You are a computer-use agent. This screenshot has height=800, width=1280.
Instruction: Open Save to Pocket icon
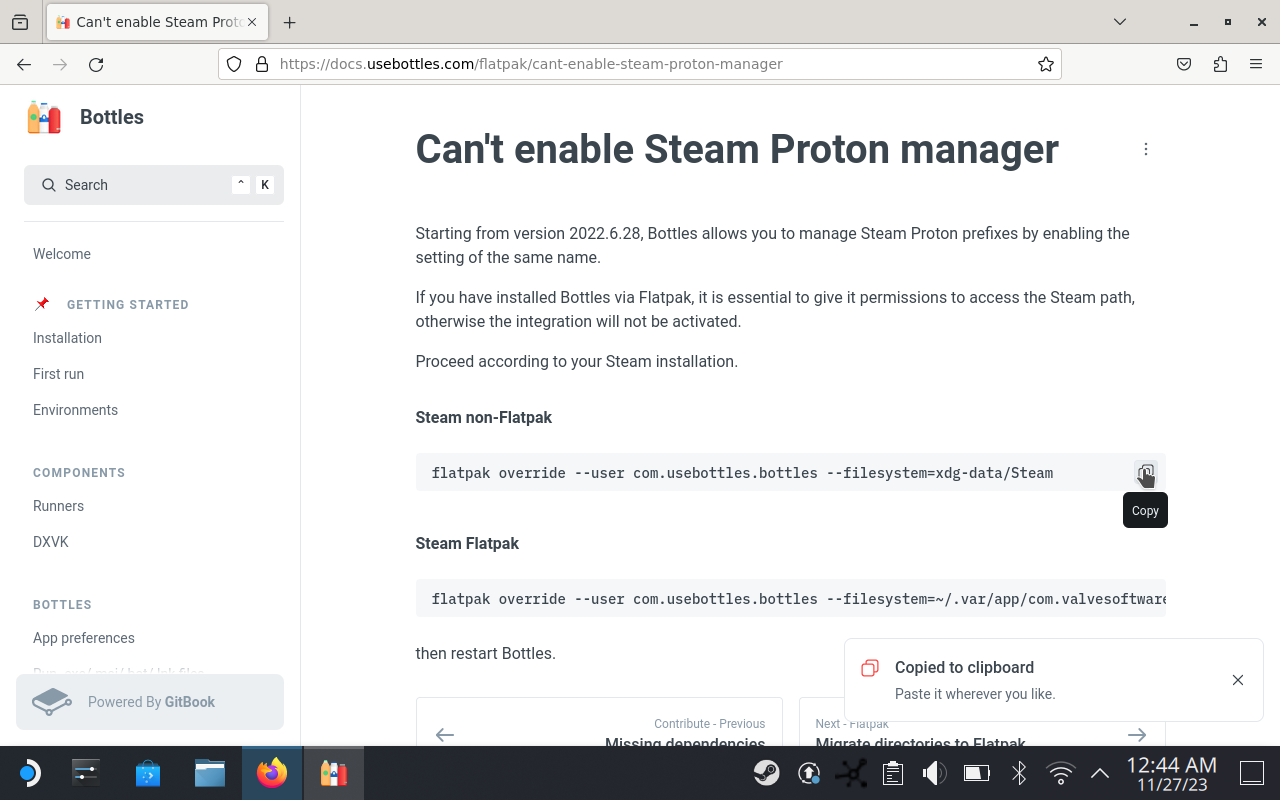pos(1184,64)
